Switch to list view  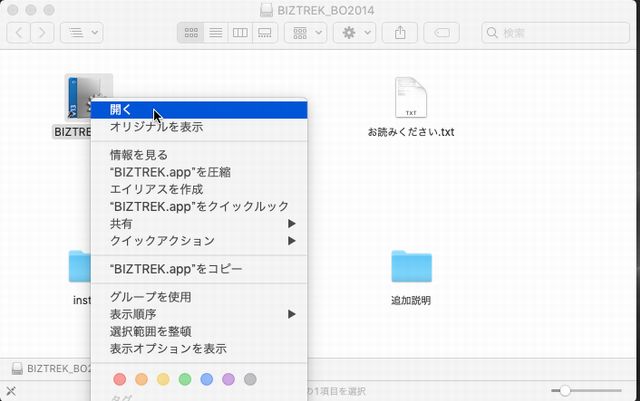pos(216,33)
